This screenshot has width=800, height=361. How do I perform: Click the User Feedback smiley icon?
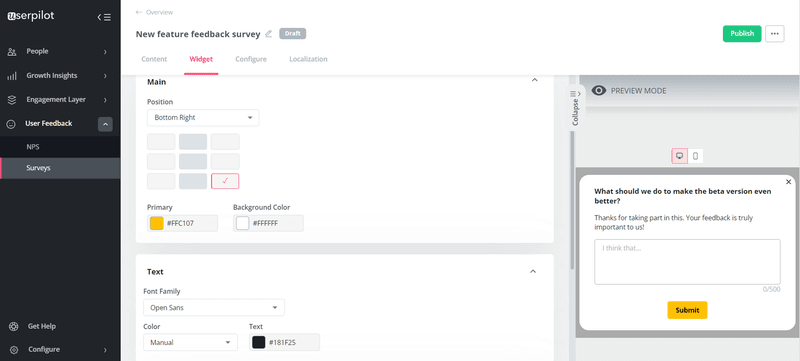pyautogui.click(x=11, y=124)
